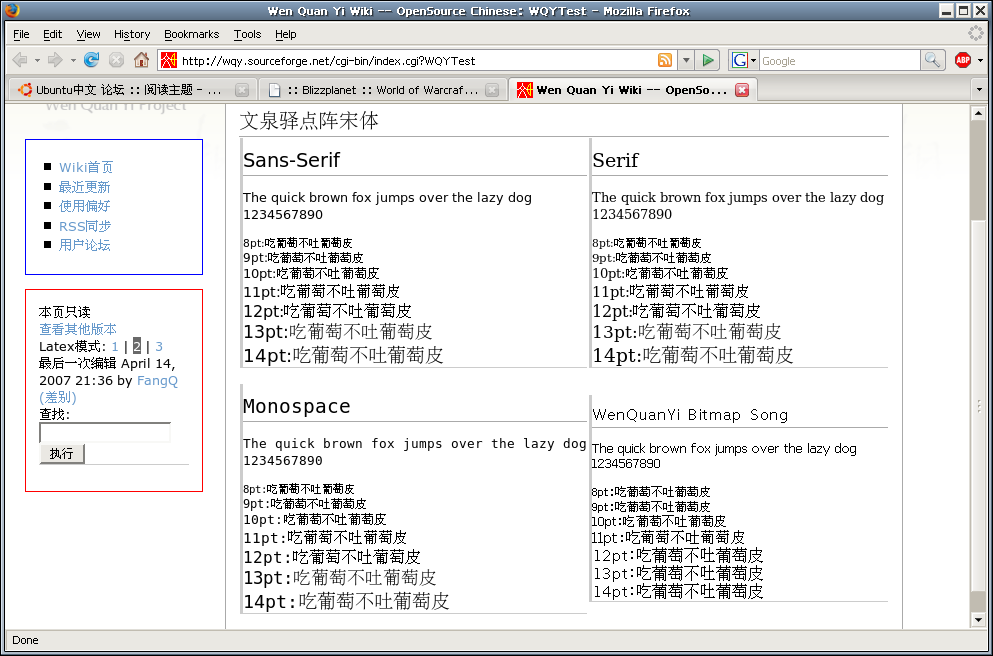Click the scrollbar down arrow
Image resolution: width=993 pixels, height=656 pixels.
(x=978, y=620)
